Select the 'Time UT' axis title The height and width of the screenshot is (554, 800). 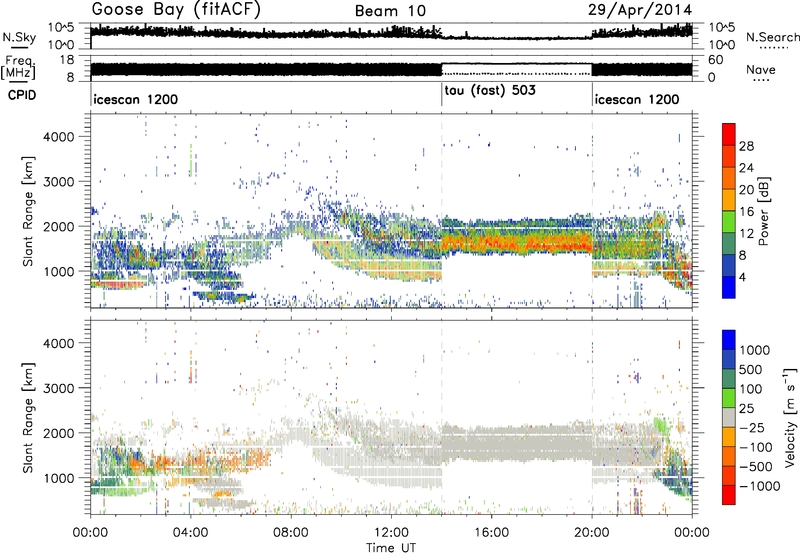[x=391, y=548]
